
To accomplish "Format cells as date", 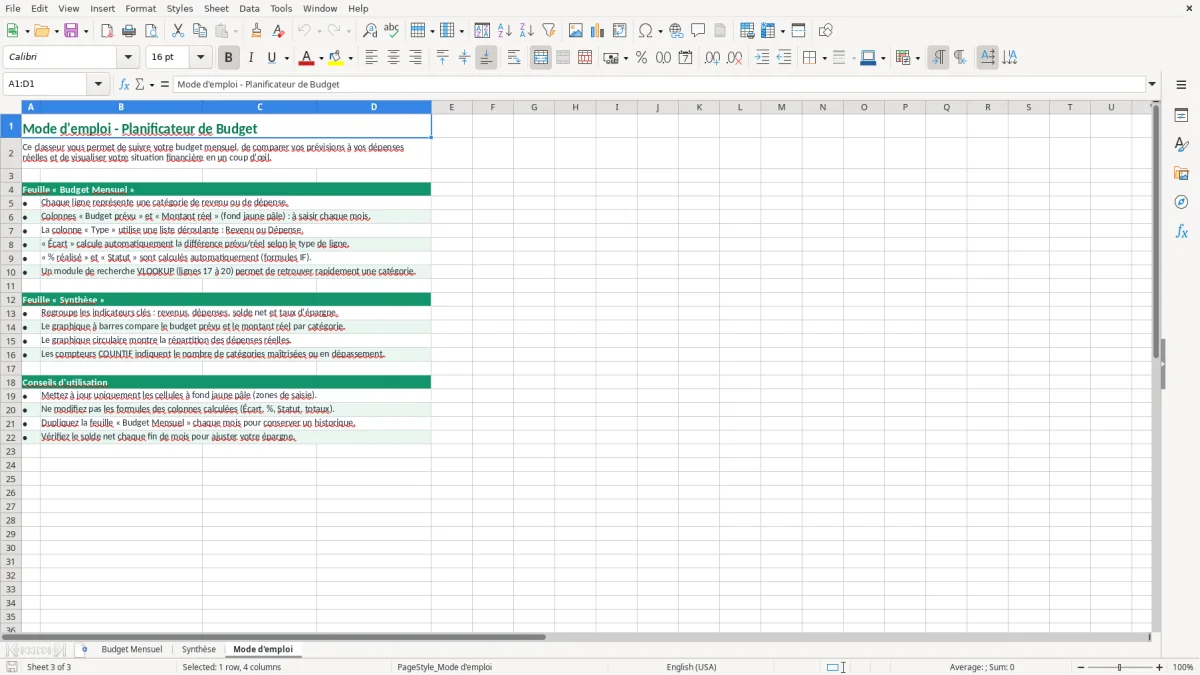I will pos(686,58).
